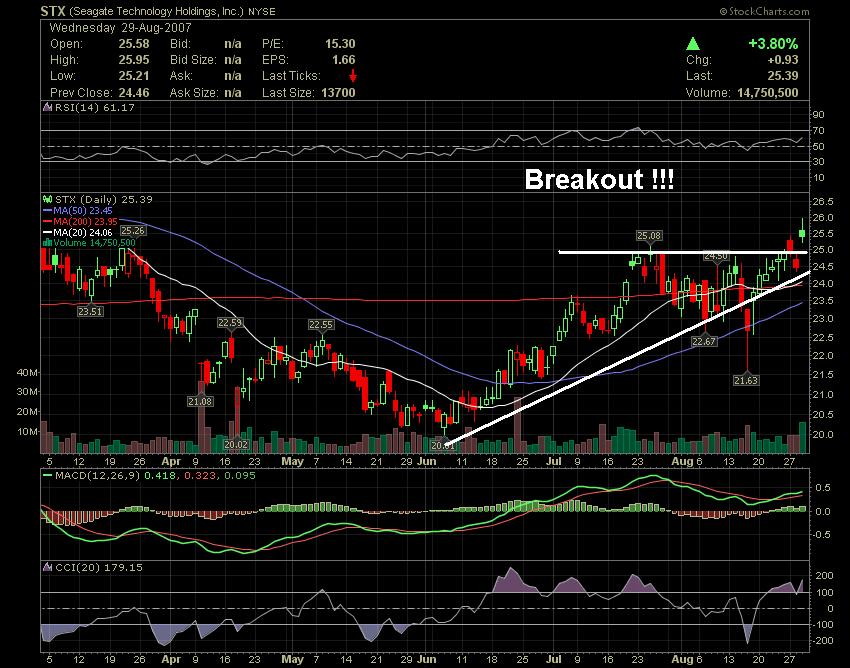Viewport: 850px width, 668px height.
Task: Click the small icon before the RSI(14) label
Action: tap(48, 108)
